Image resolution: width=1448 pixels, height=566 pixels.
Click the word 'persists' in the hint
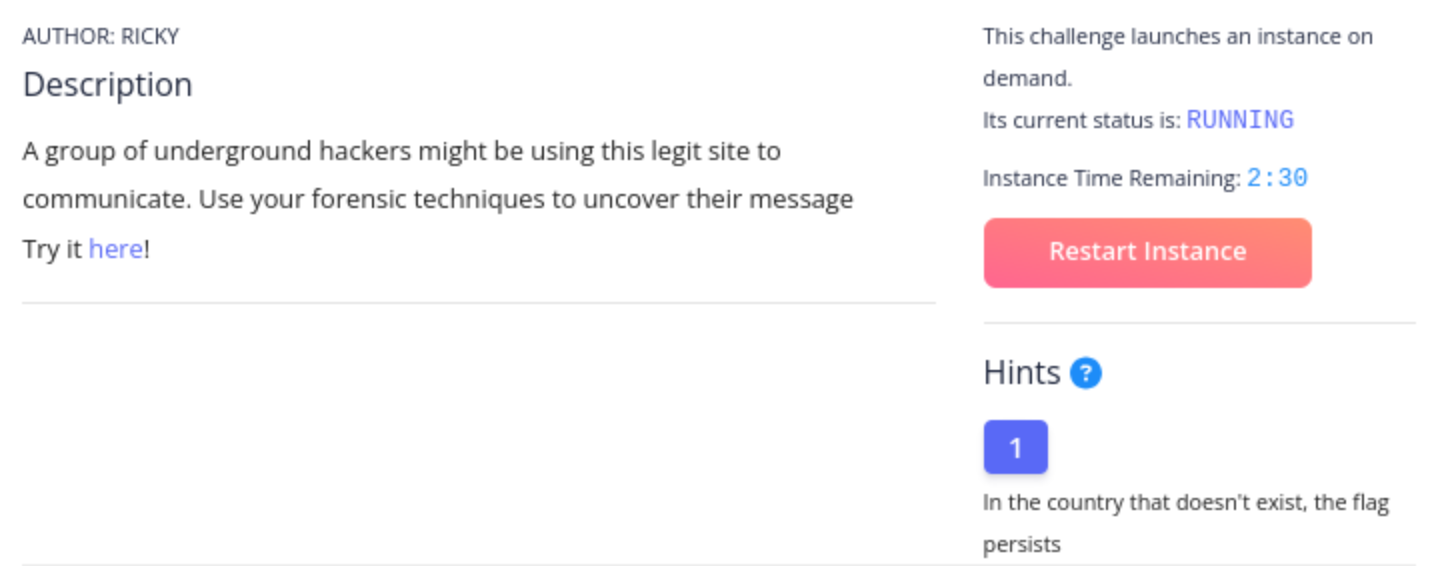click(1022, 546)
